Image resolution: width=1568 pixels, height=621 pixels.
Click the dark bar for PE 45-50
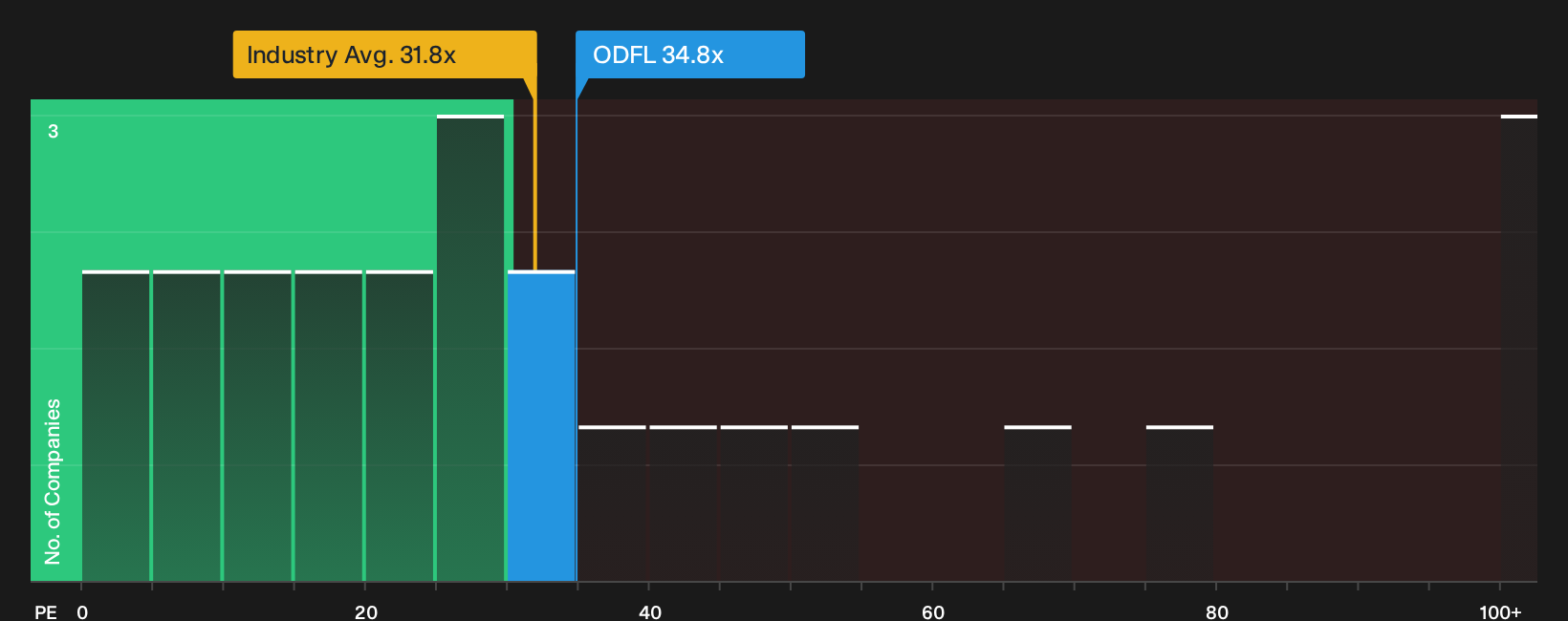pos(753,503)
